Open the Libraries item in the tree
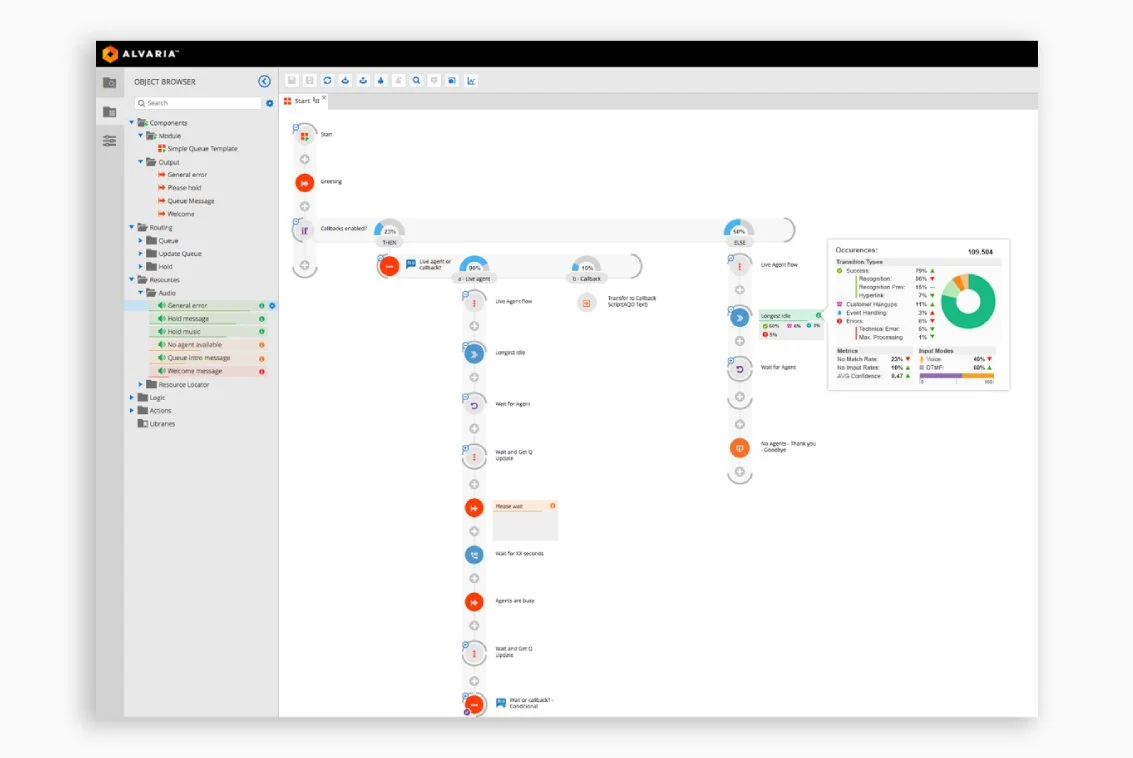 pos(156,423)
